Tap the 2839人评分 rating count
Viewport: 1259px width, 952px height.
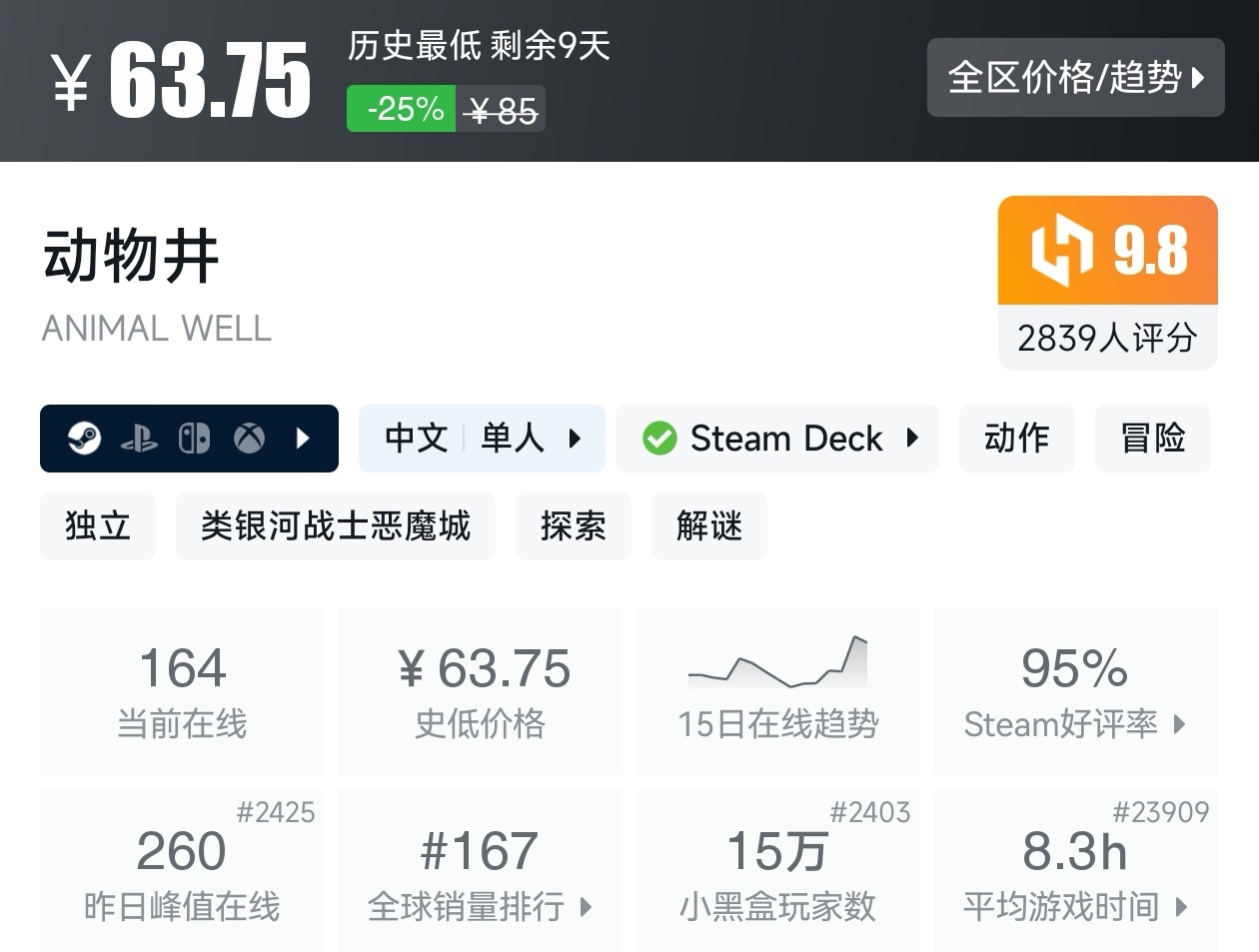(1107, 338)
